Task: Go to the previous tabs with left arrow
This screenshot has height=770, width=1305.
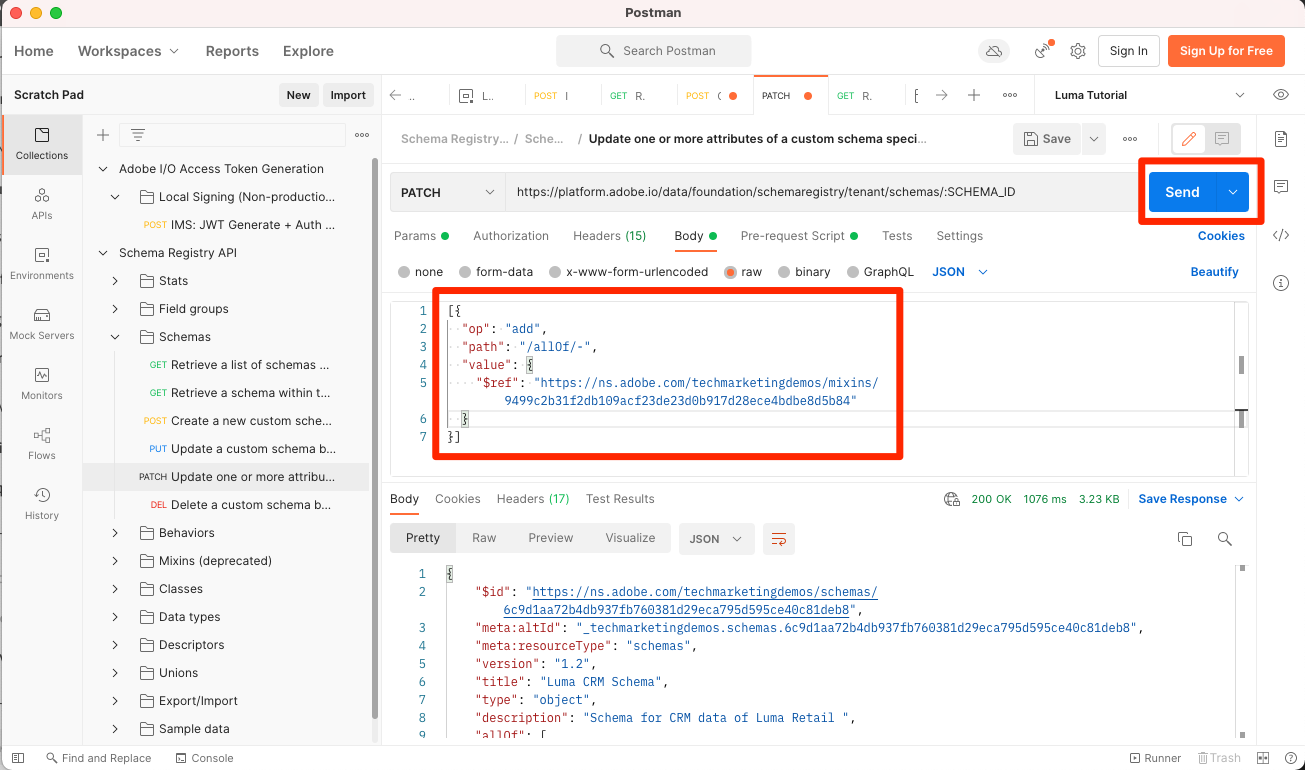Action: (x=395, y=95)
